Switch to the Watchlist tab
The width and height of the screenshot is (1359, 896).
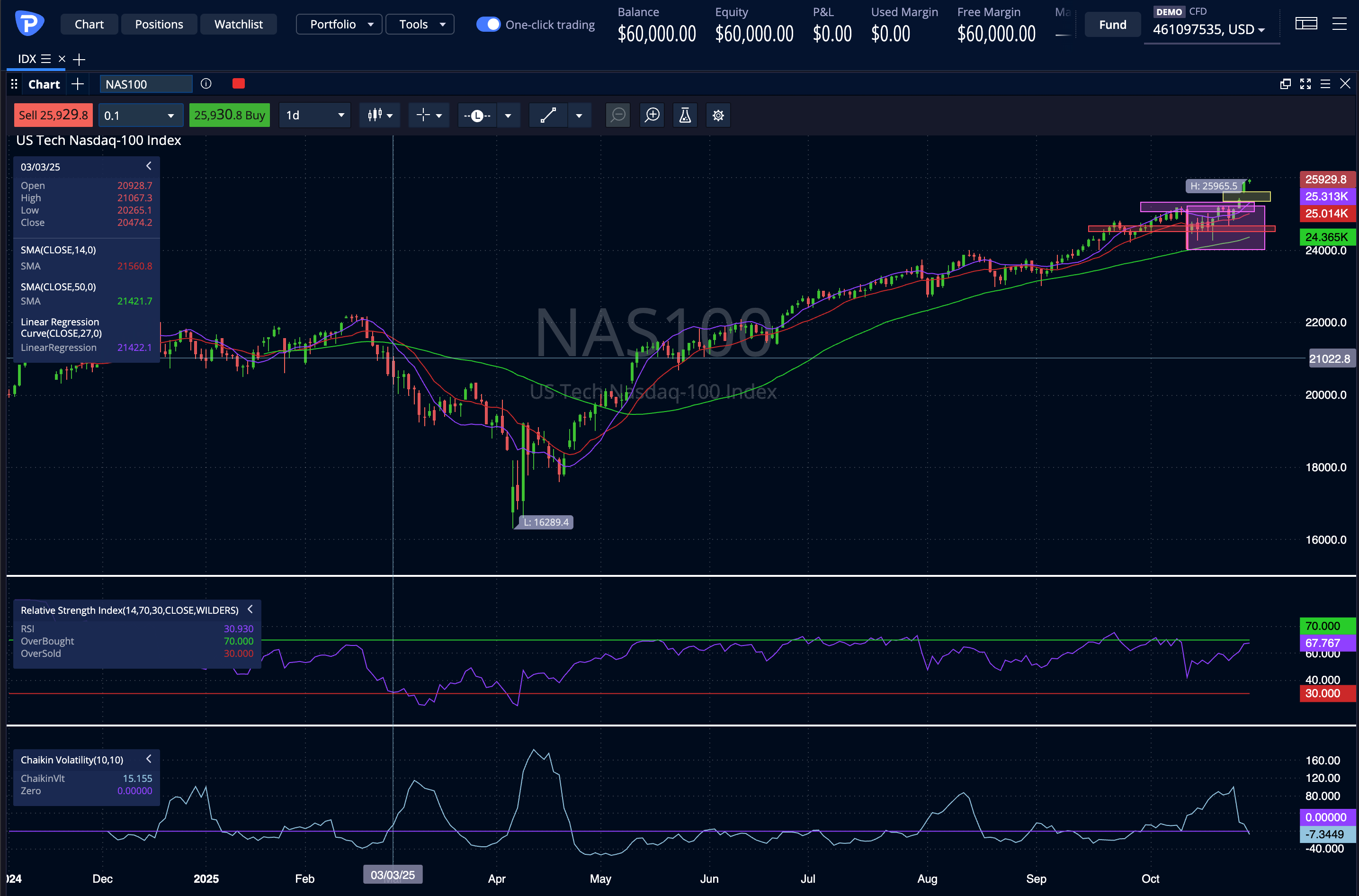pos(238,24)
